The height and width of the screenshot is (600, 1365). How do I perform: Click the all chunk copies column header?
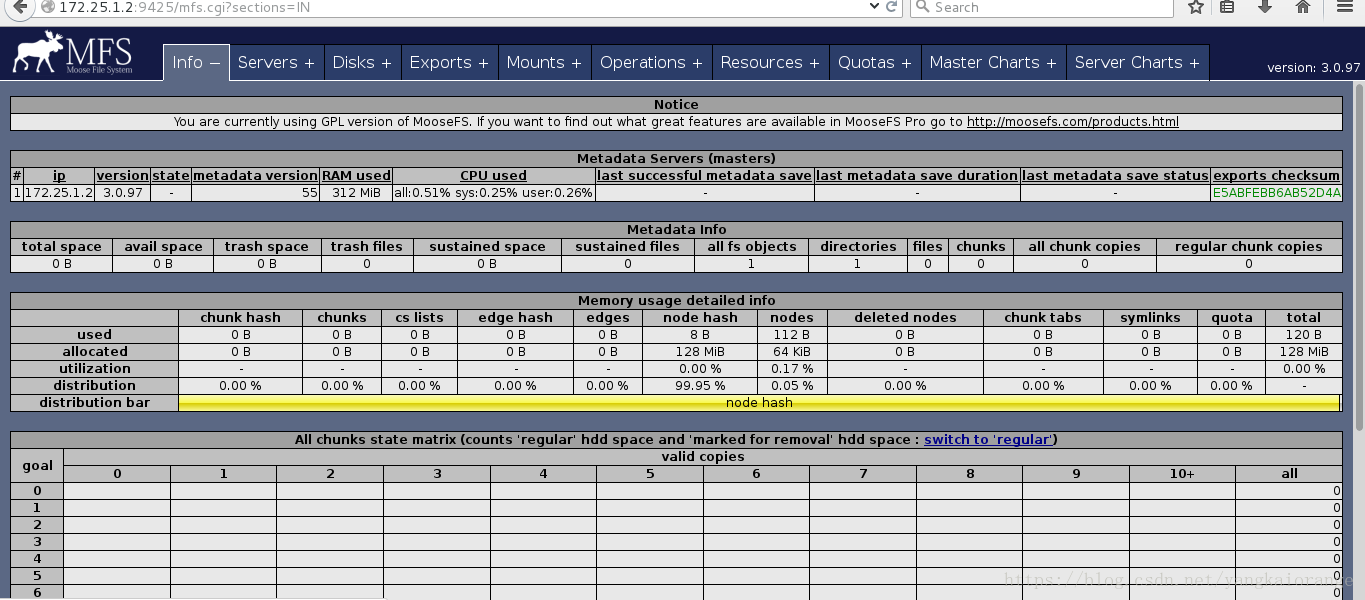(1084, 246)
